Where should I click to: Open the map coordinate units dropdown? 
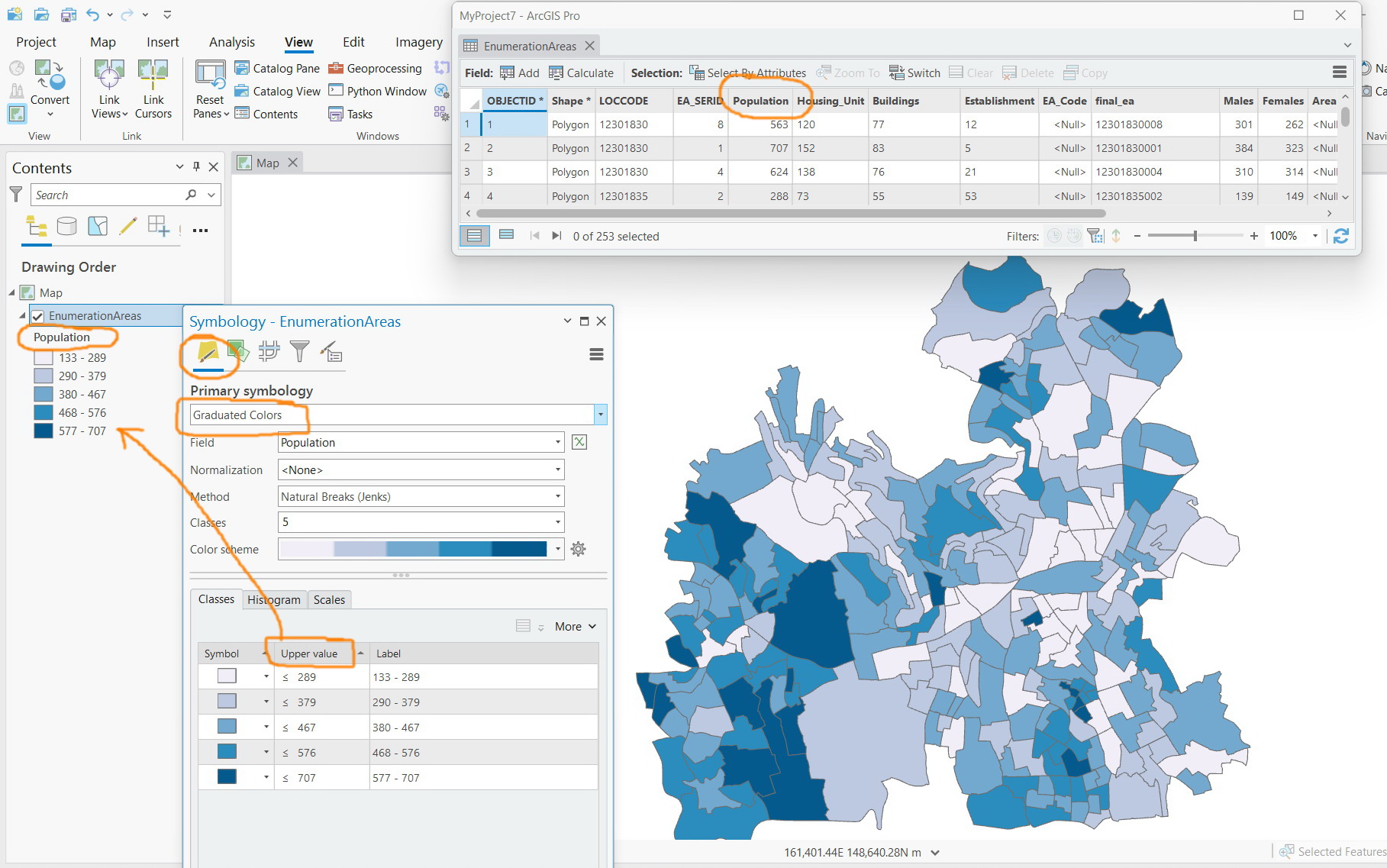point(935,853)
